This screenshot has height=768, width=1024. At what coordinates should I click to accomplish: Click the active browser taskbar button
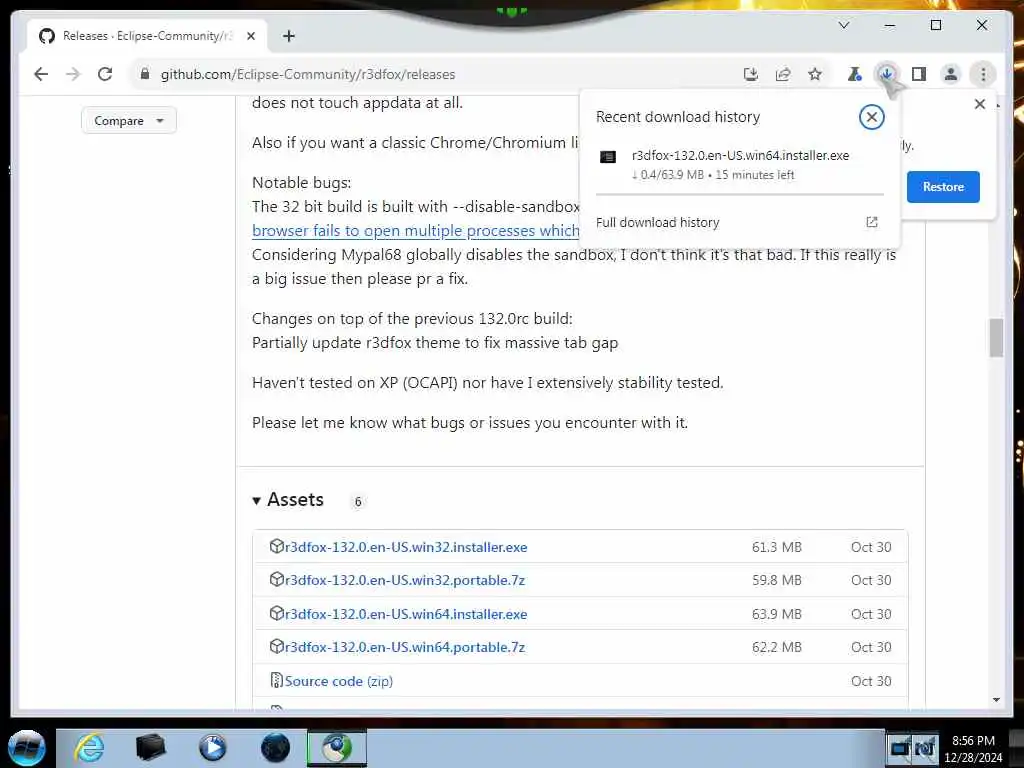(x=337, y=748)
